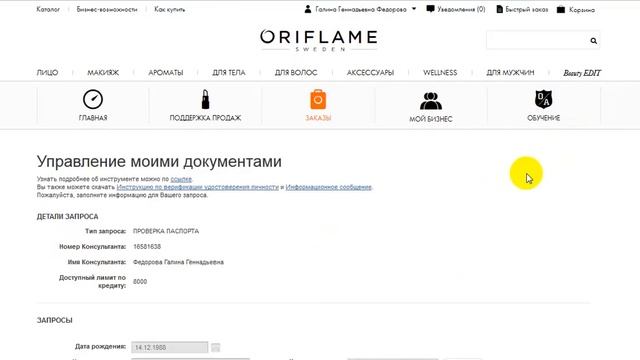Open the birth date calendar picker icon
The image size is (640, 360).
[216, 347]
